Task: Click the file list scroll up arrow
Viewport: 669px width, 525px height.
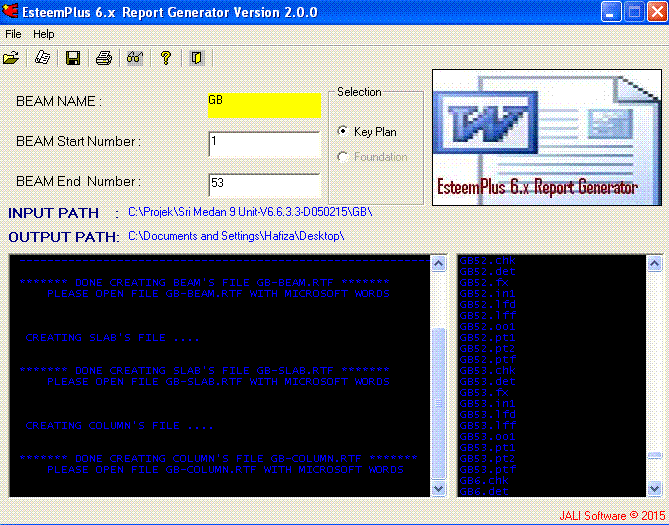Action: pyautogui.click(x=655, y=263)
